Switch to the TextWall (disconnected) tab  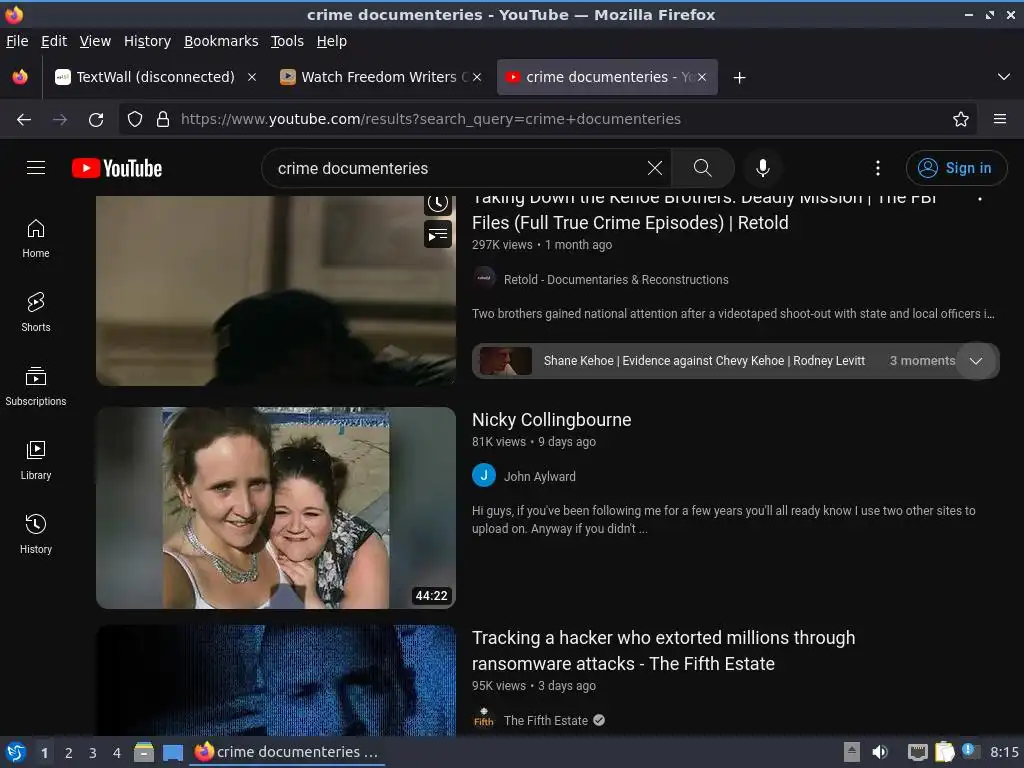coord(155,77)
